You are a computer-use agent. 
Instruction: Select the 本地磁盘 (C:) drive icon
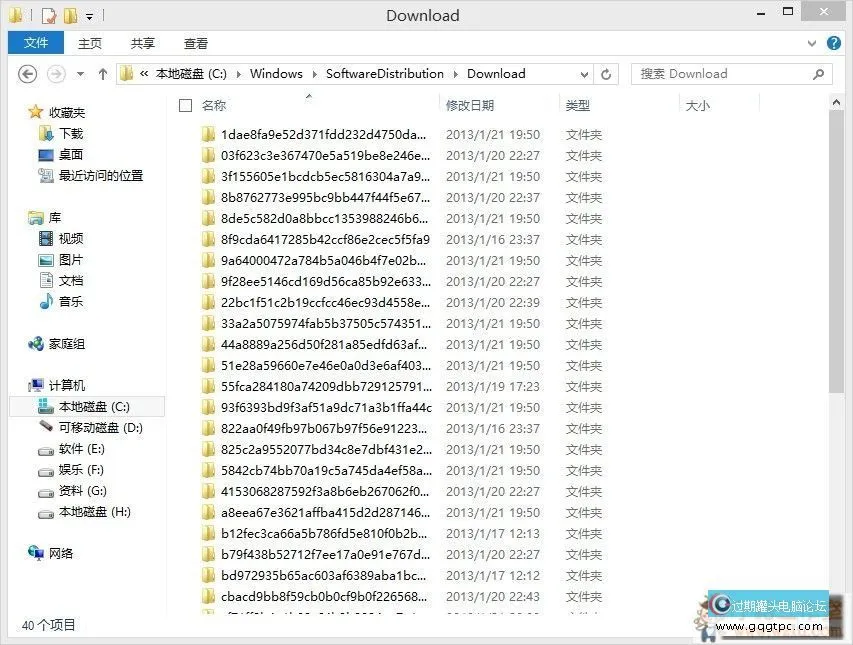[45, 406]
